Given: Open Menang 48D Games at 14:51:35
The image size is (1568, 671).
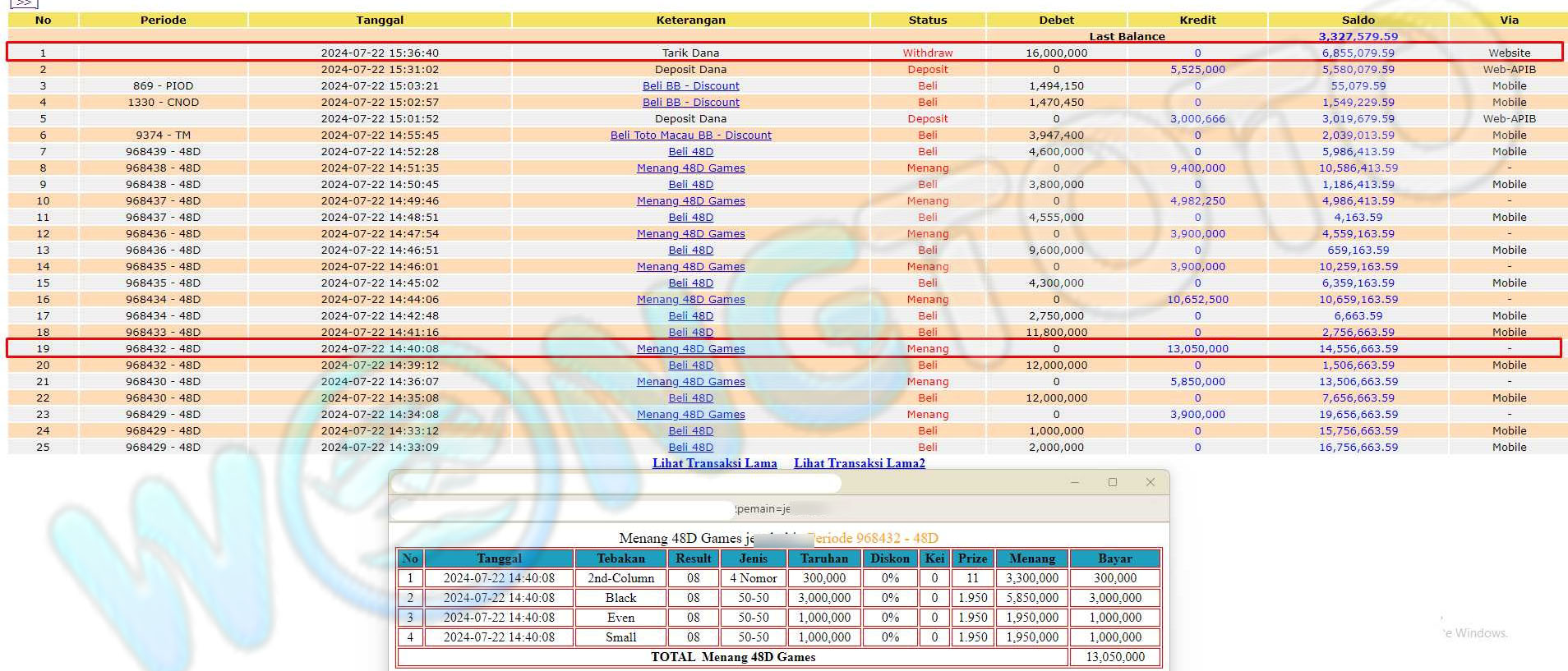Looking at the screenshot, I should pyautogui.click(x=690, y=168).
